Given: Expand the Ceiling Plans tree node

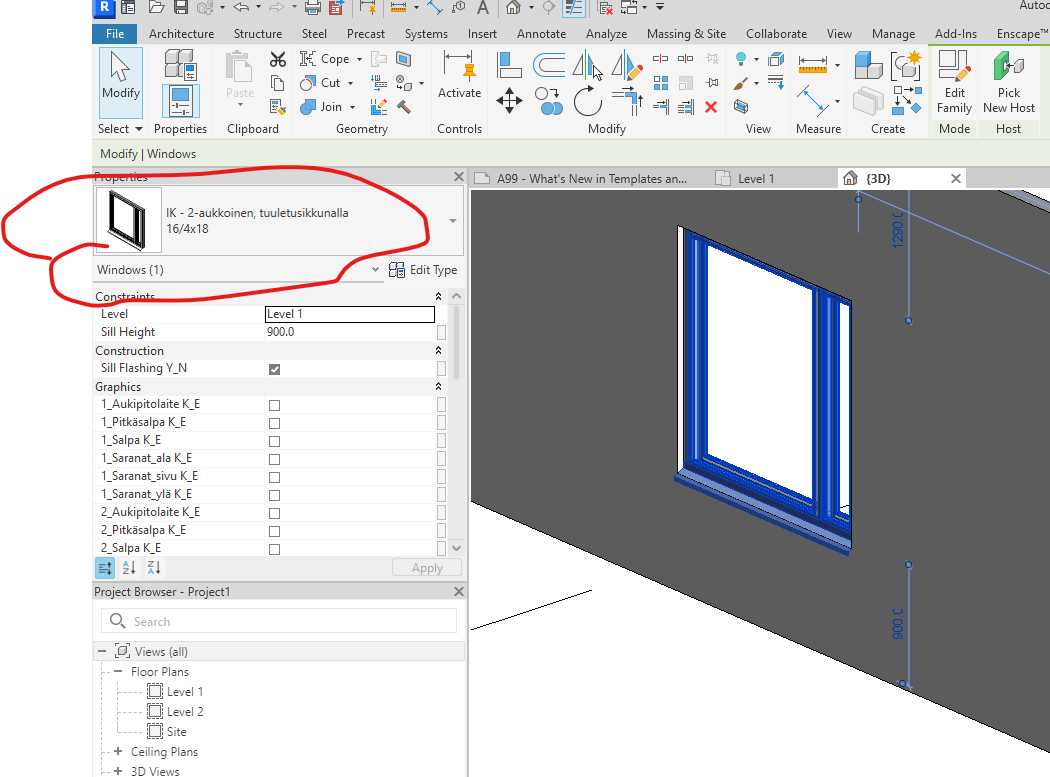Looking at the screenshot, I should click(120, 751).
